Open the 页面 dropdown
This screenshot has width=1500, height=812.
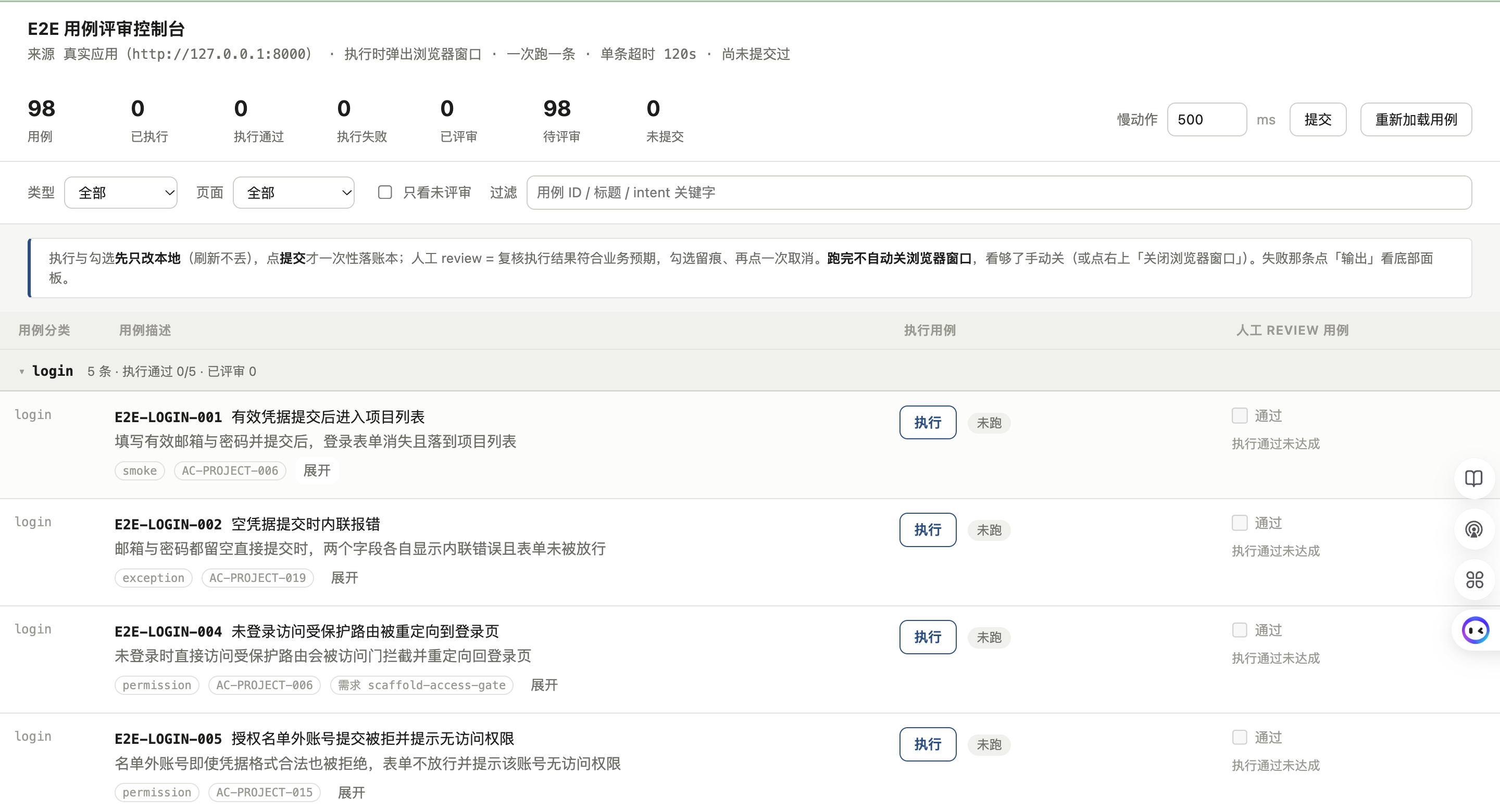293,193
